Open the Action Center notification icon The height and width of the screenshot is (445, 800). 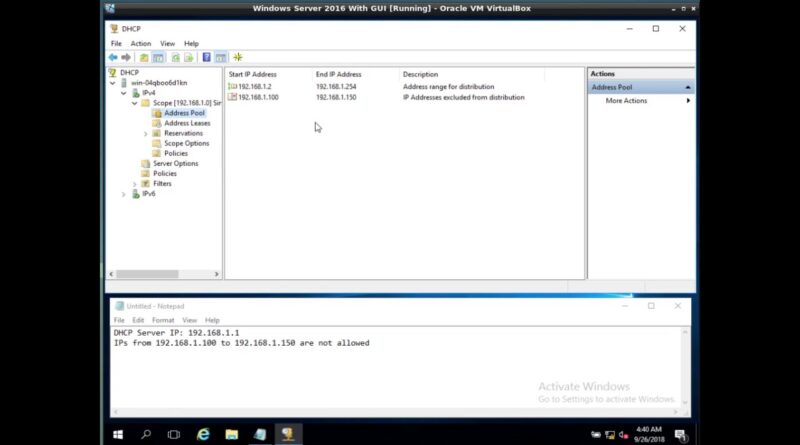[681, 435]
